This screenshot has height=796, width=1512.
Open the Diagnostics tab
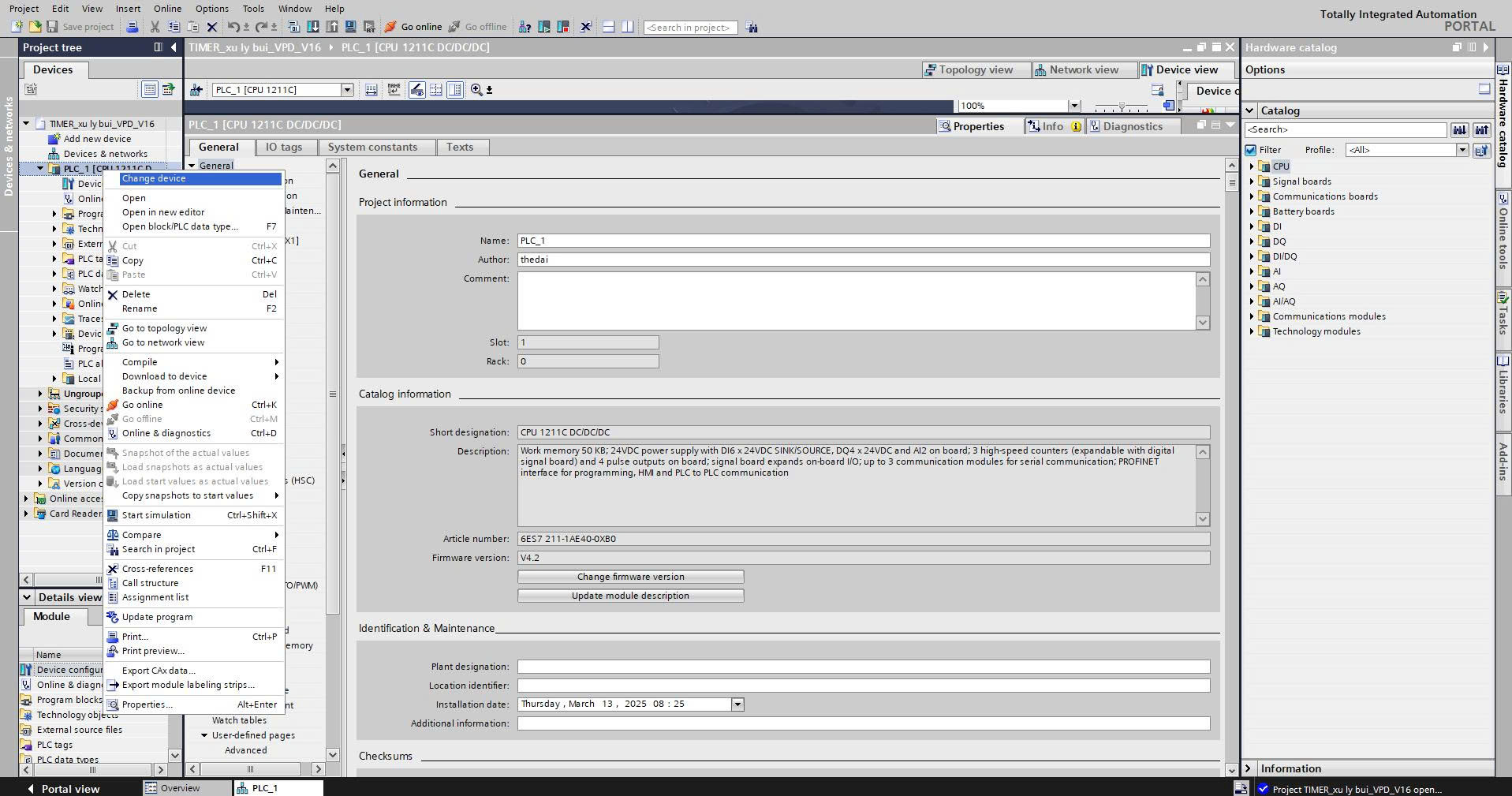coord(1133,126)
